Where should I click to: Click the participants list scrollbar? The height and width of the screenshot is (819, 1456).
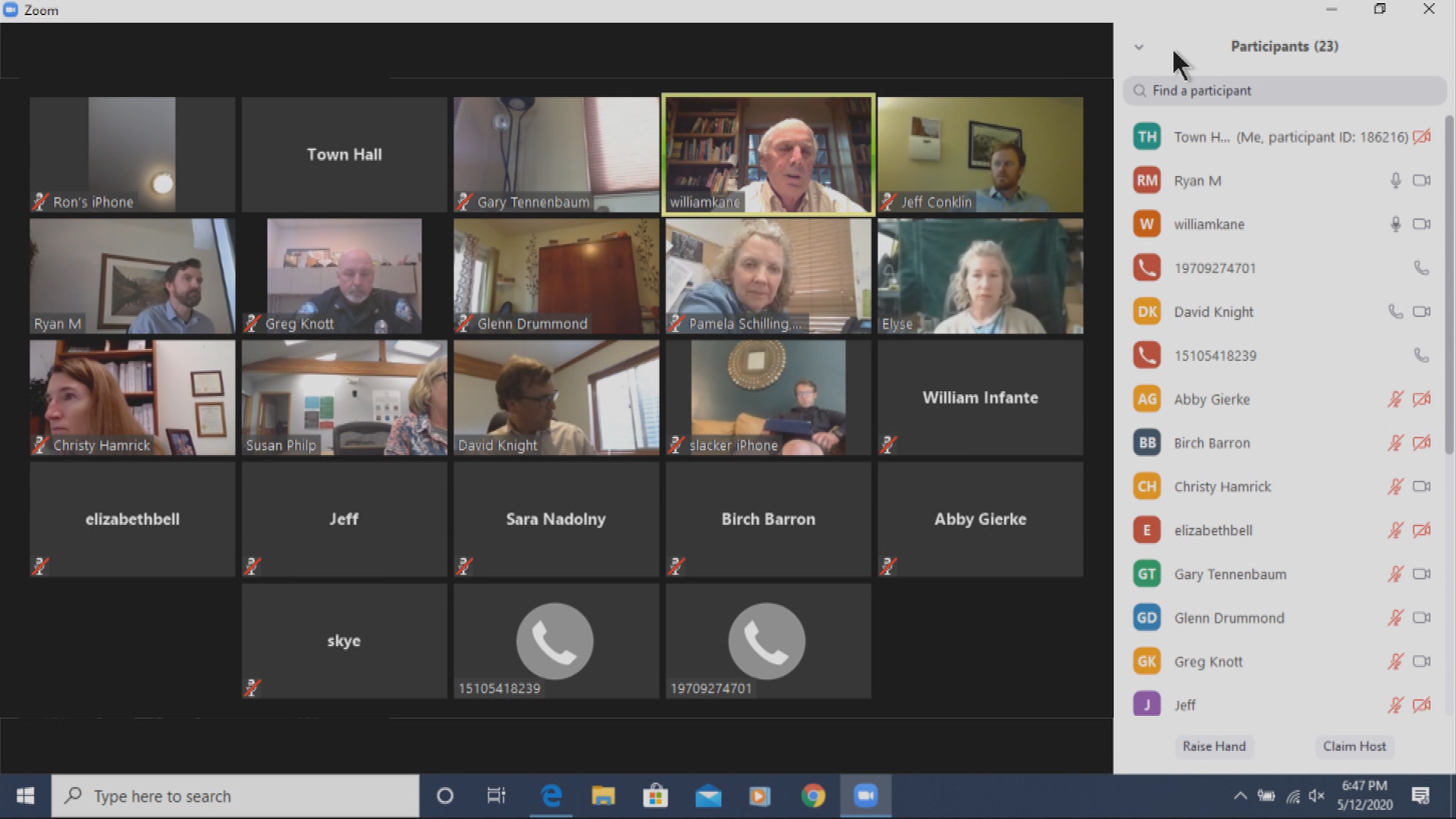pos(1450,284)
